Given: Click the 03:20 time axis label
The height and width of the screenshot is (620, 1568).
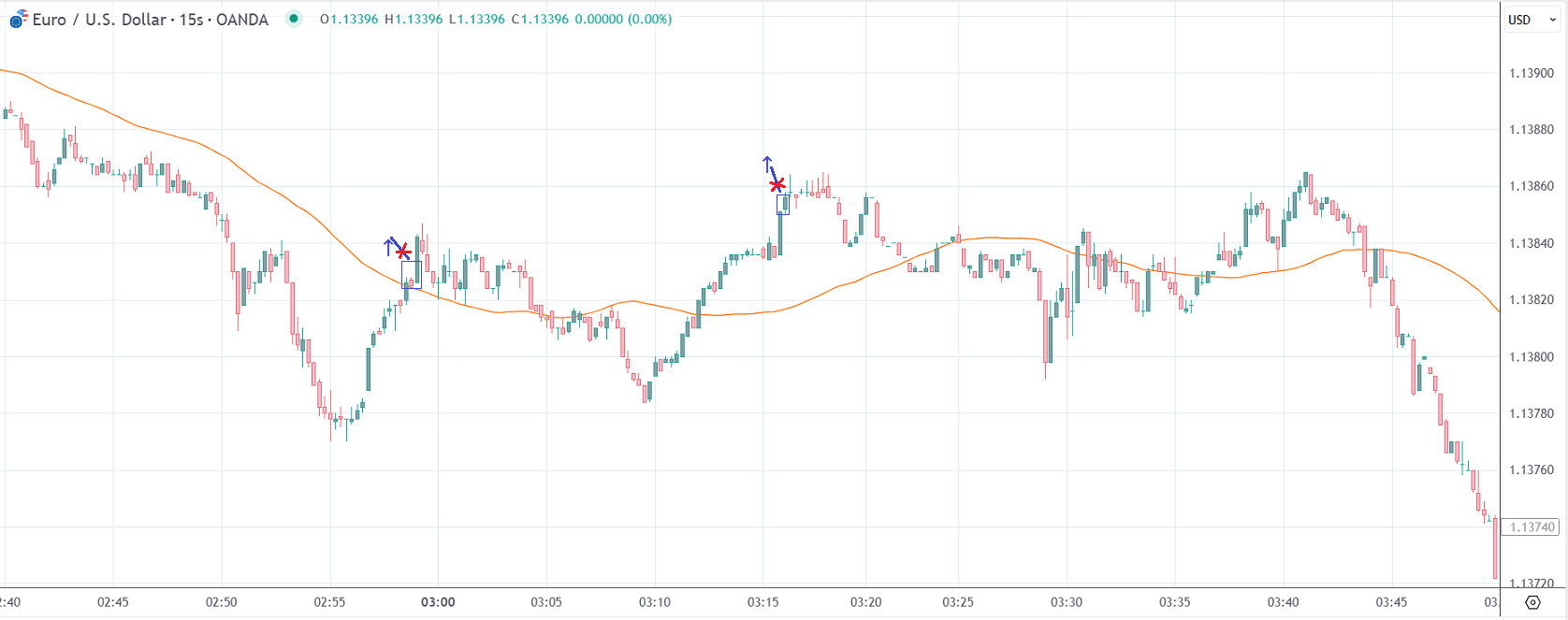Looking at the screenshot, I should (x=865, y=602).
